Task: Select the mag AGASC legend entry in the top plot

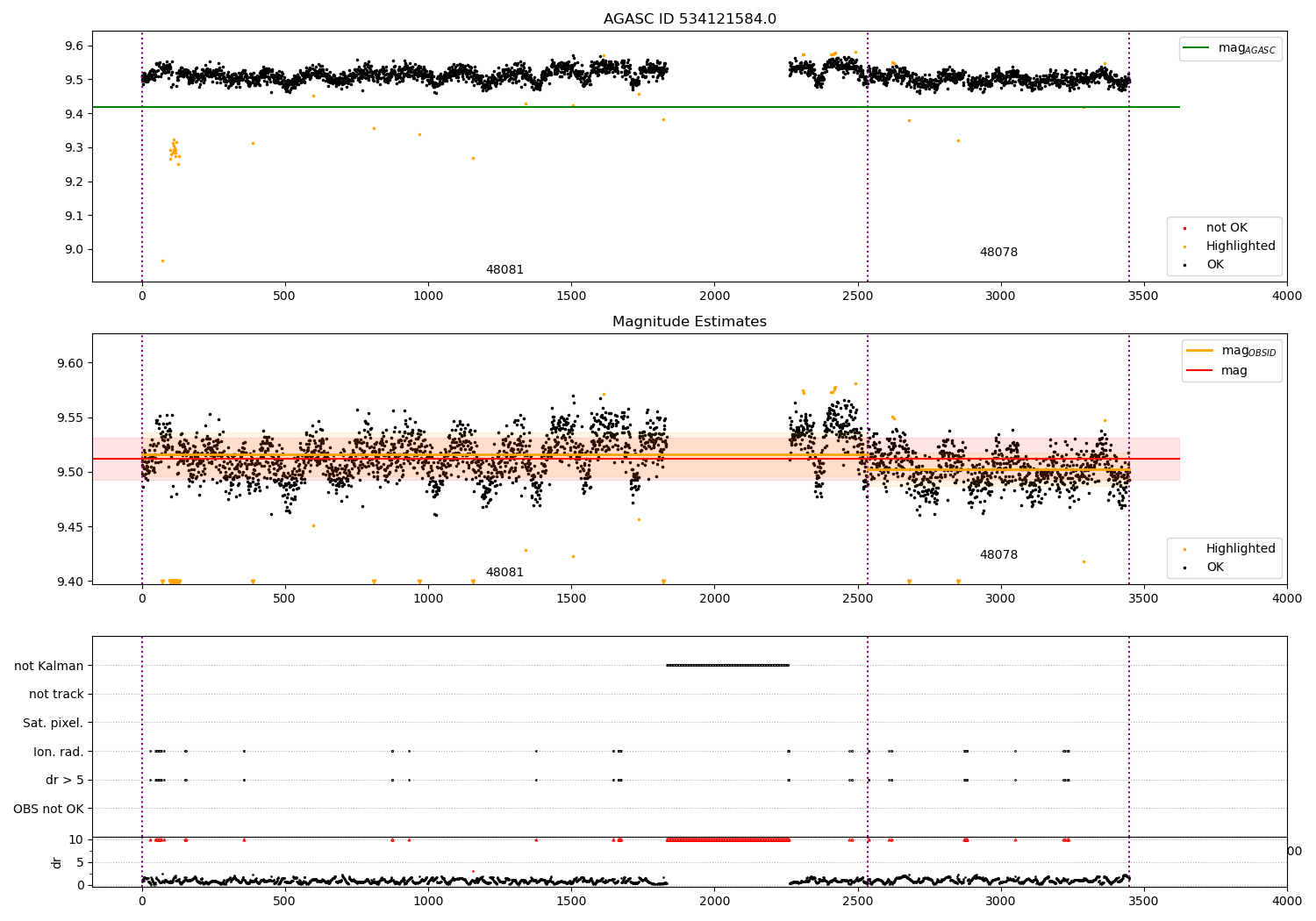Action: 1230,48
